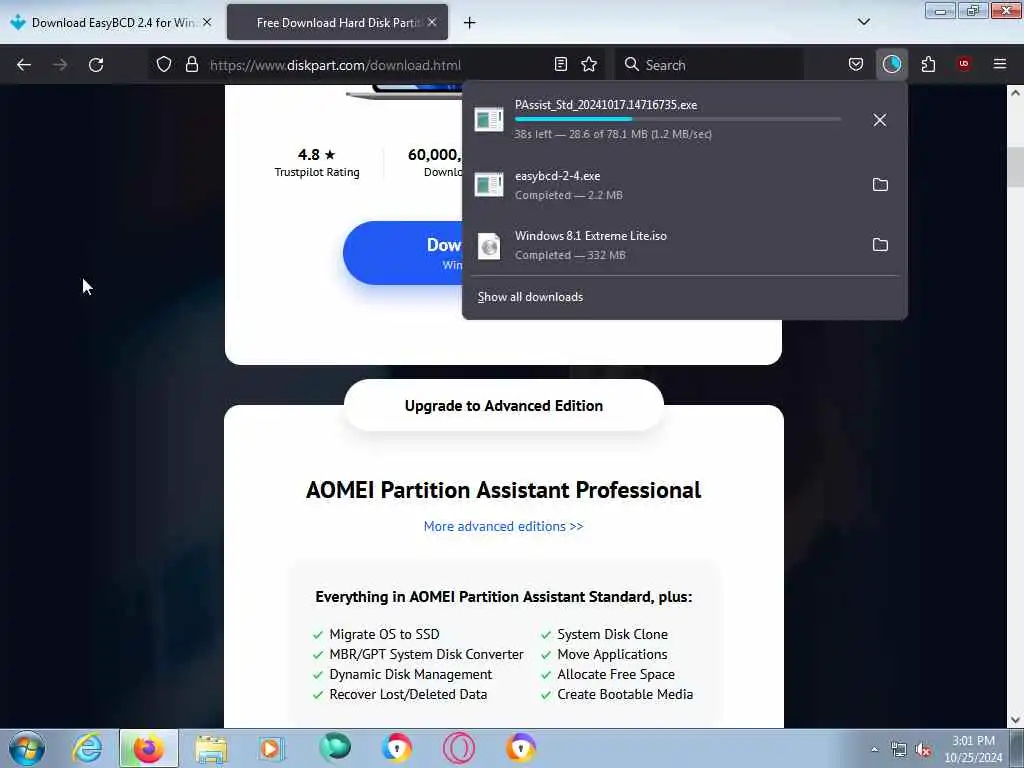Click the network tray icon
This screenshot has height=768, width=1024.
click(899, 750)
